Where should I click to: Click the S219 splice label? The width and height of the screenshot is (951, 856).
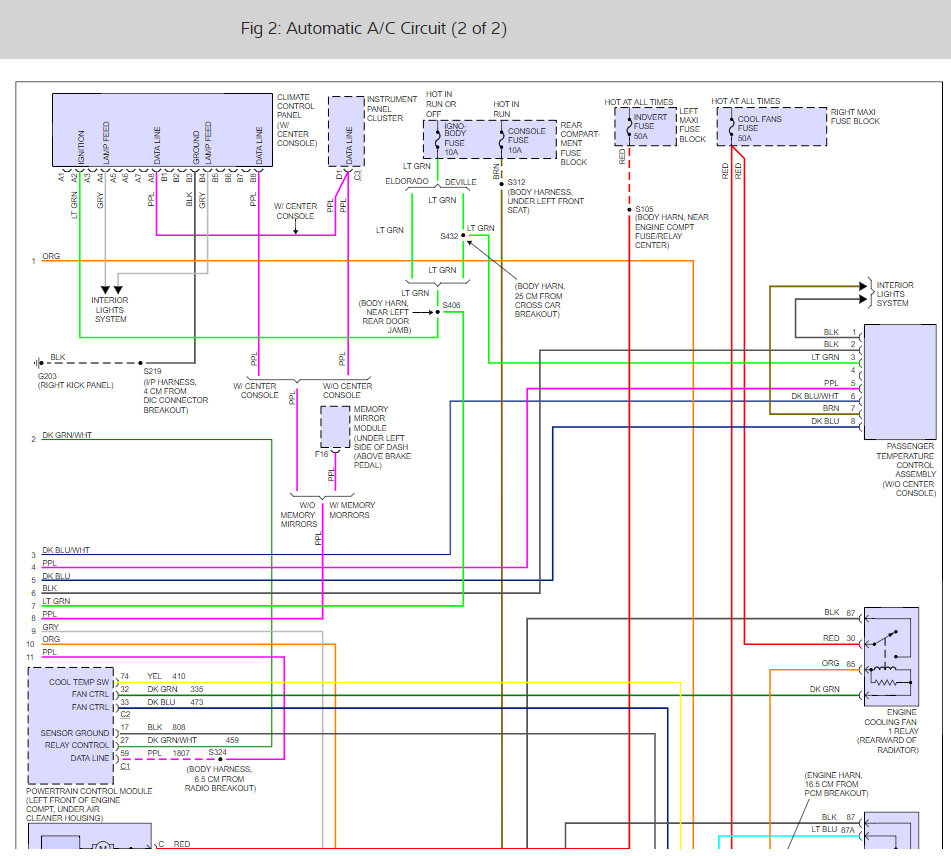click(x=152, y=371)
